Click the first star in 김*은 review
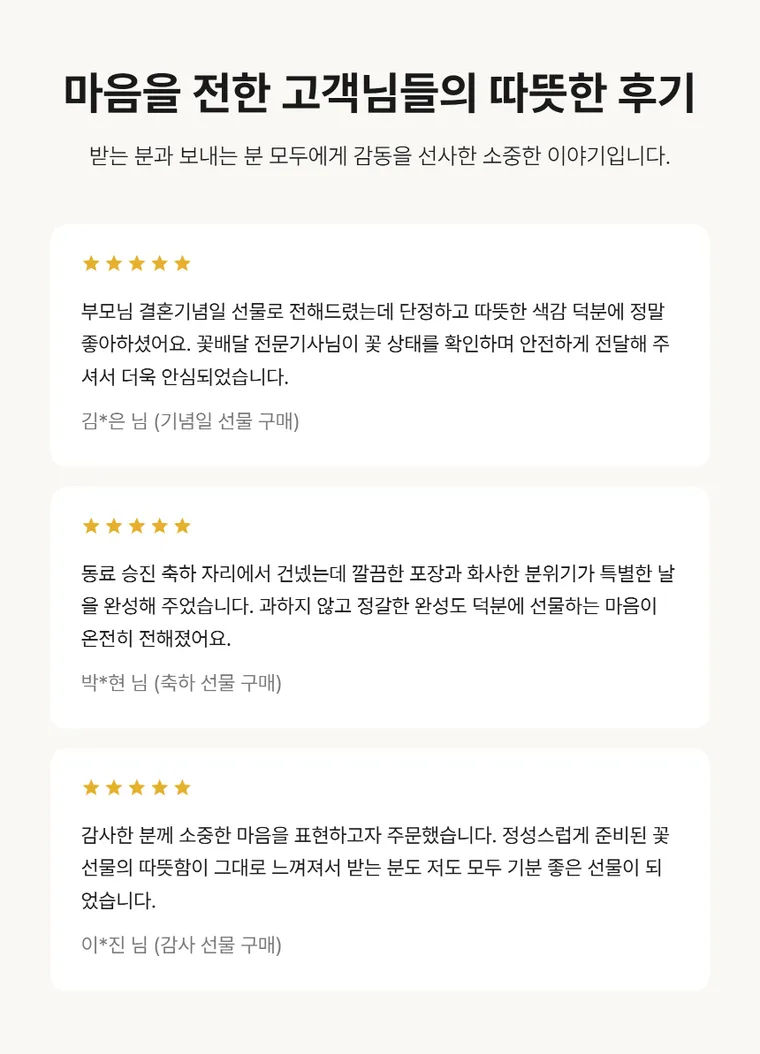 [91, 264]
